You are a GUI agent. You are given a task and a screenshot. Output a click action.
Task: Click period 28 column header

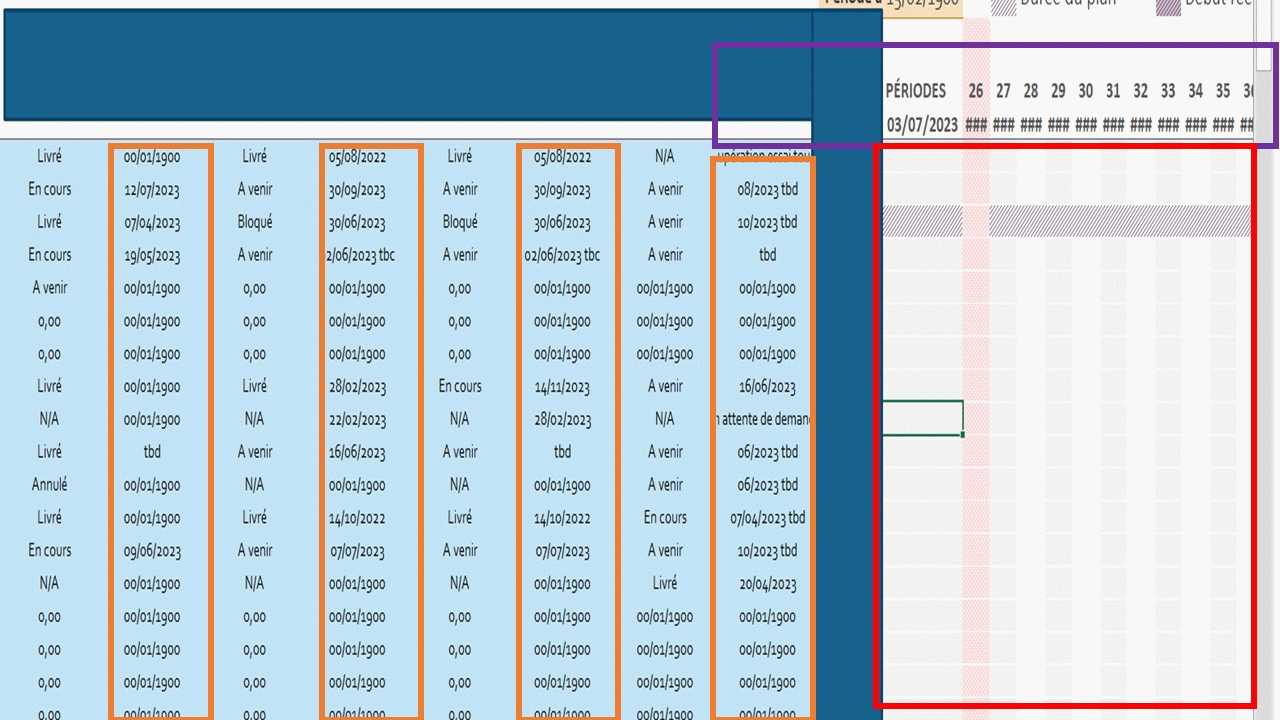1031,91
